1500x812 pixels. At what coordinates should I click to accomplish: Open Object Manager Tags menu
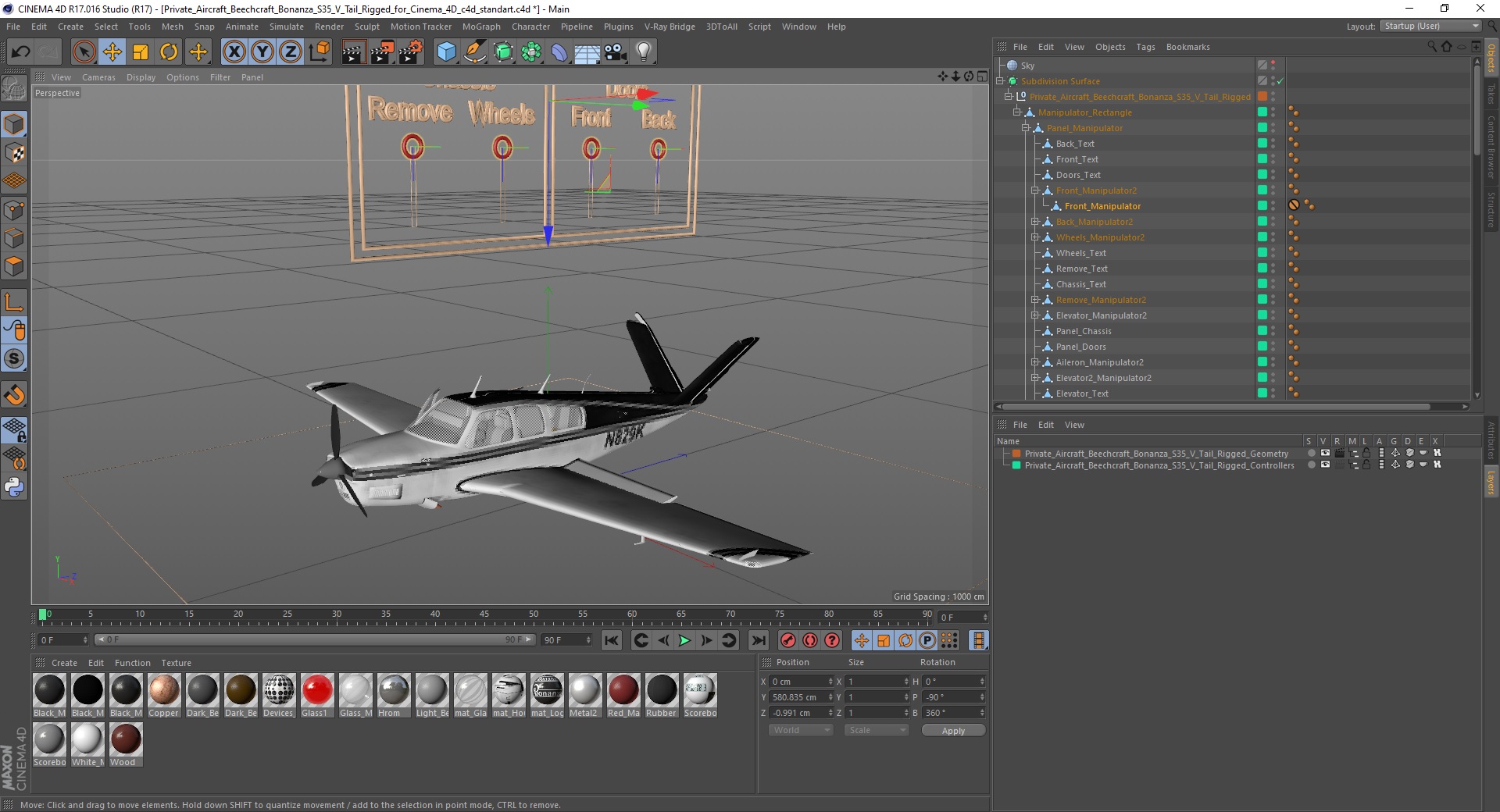1145,47
